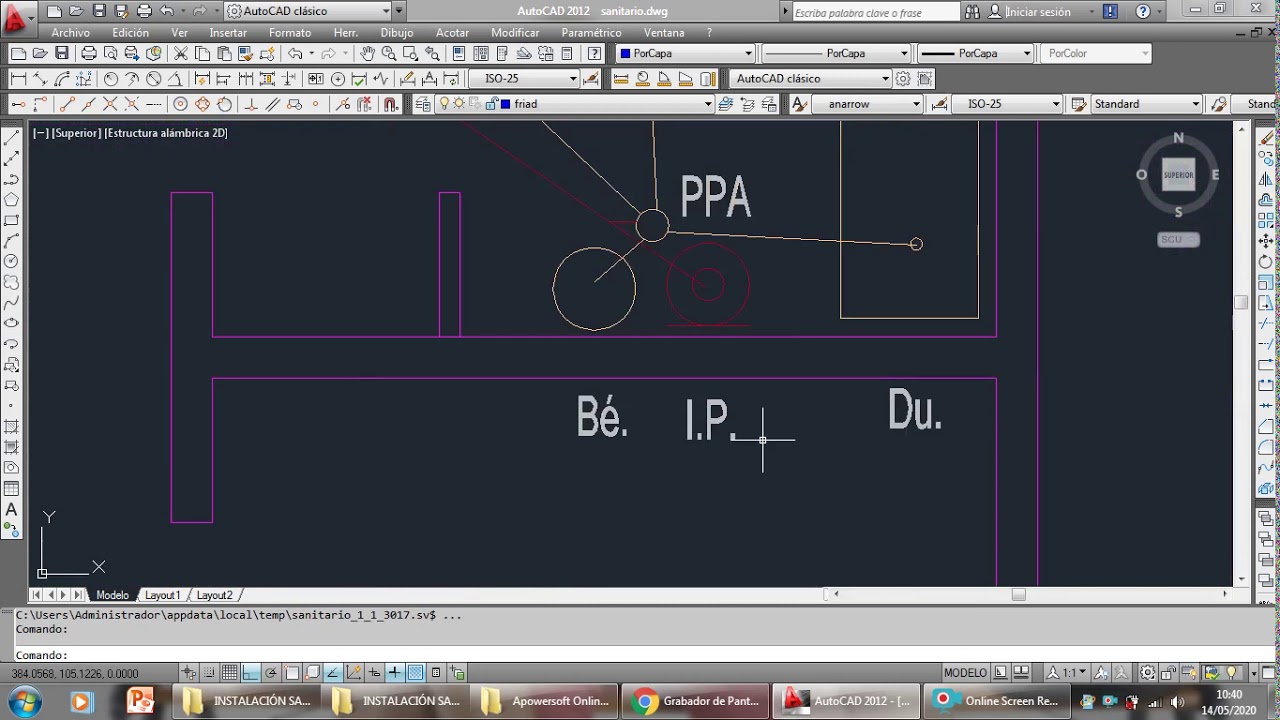Toggle Snap mode in status bar
This screenshot has width=1280, height=720.
pyautogui.click(x=209, y=673)
